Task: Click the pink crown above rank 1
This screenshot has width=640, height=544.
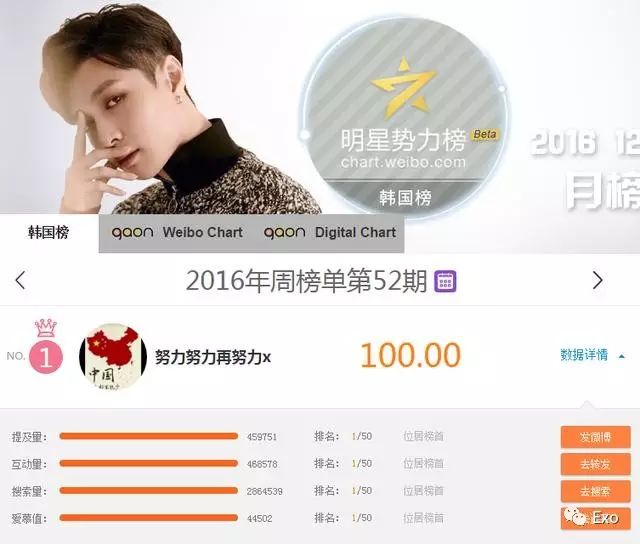Action: pos(46,328)
